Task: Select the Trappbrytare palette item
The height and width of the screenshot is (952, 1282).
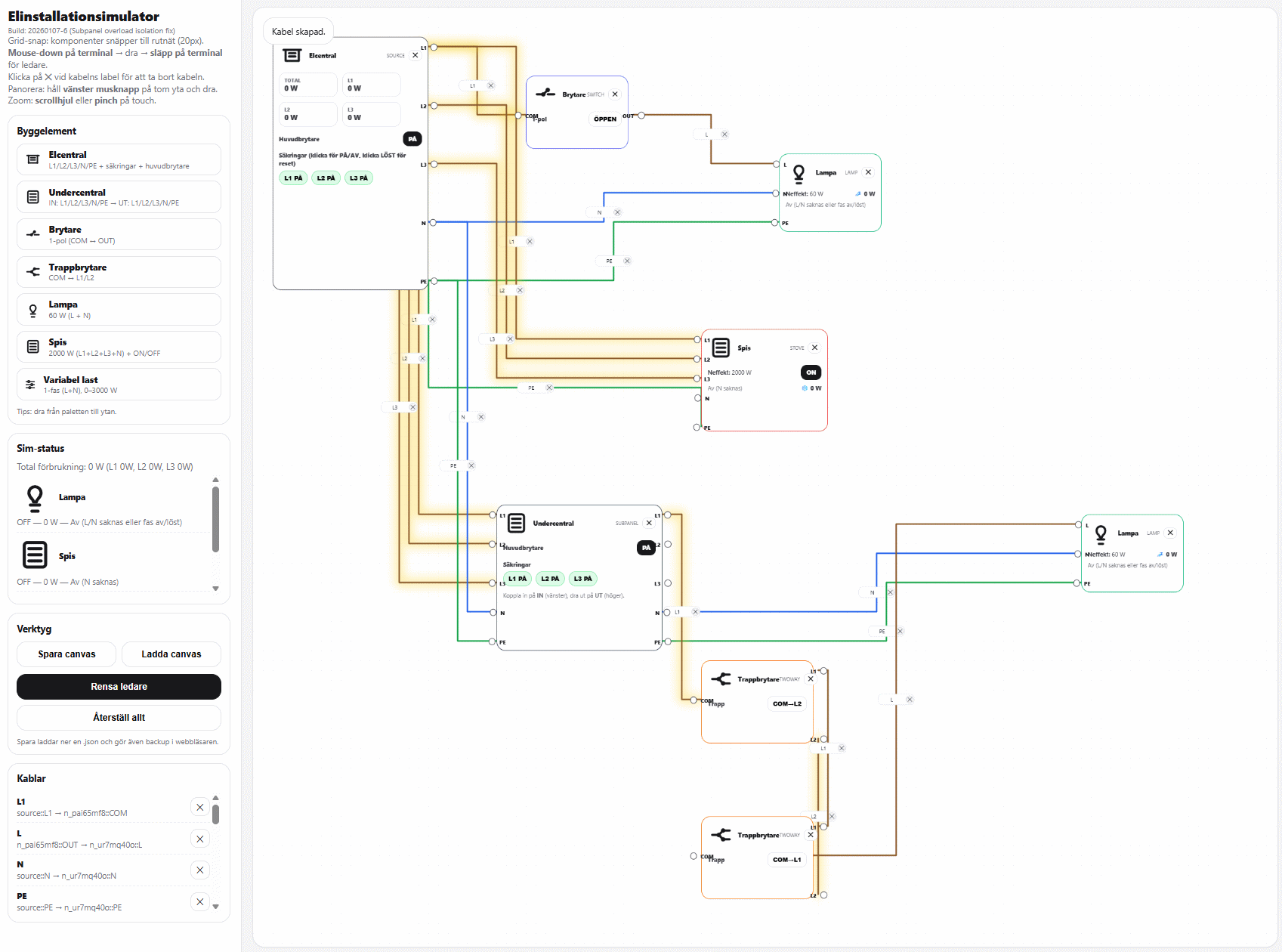Action: [x=119, y=272]
